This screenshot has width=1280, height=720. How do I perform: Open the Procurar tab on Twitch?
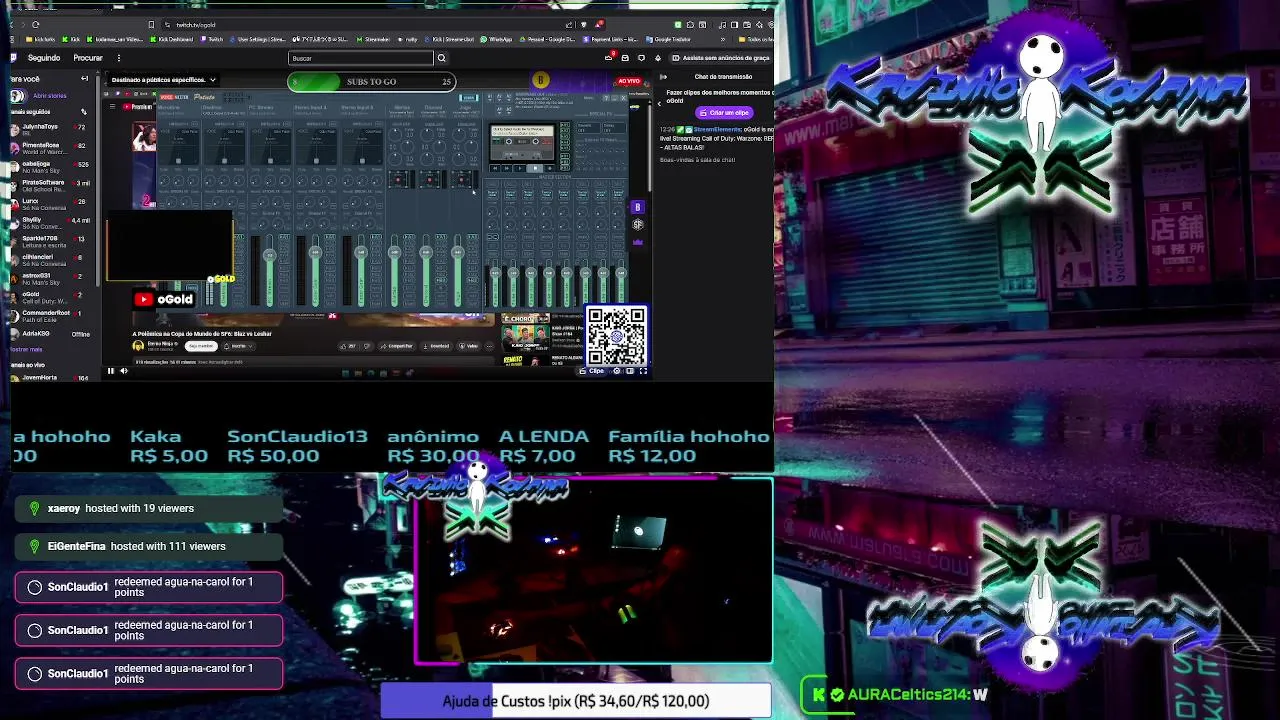click(x=88, y=58)
